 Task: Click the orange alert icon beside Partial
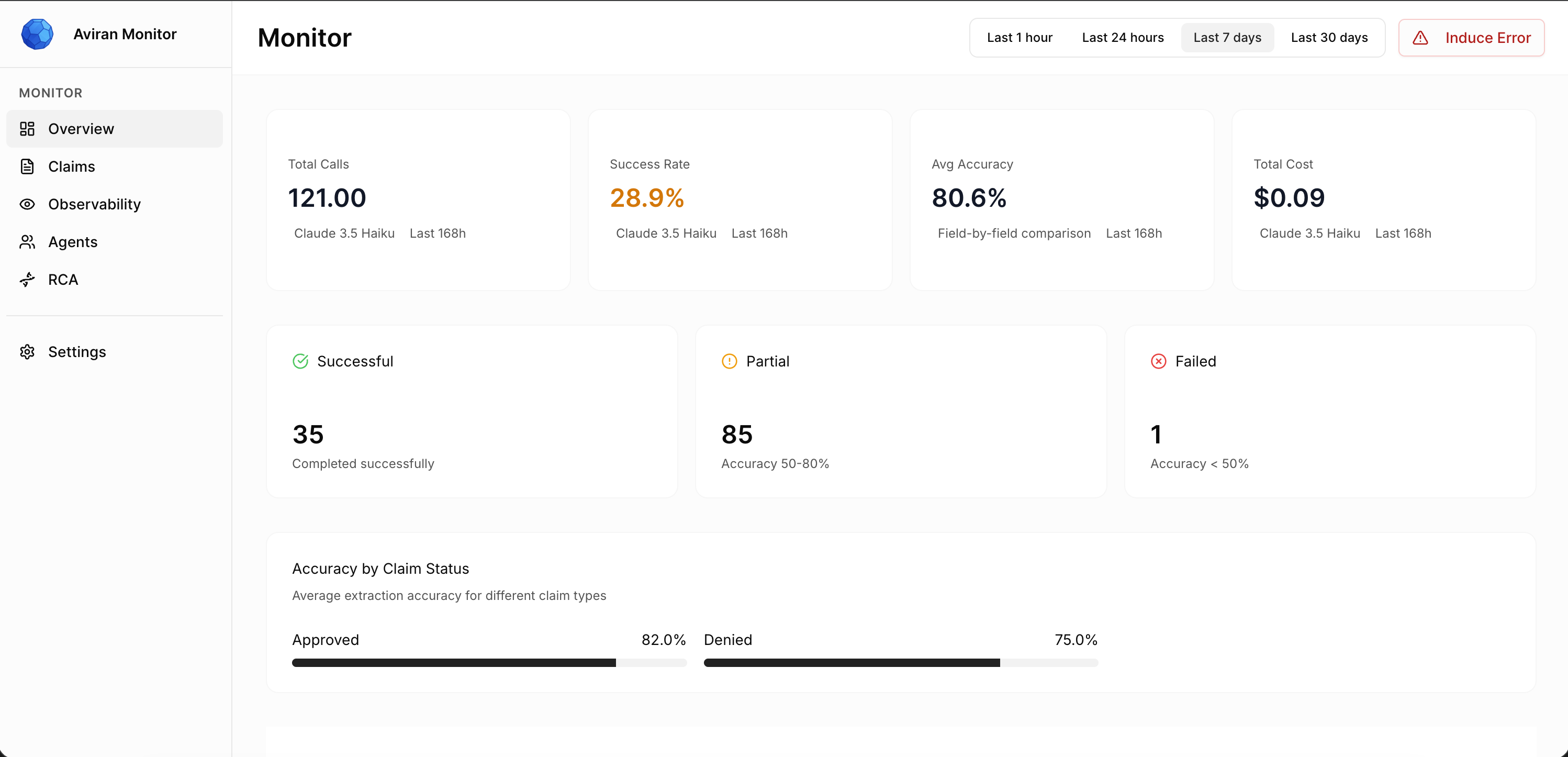[x=729, y=361]
